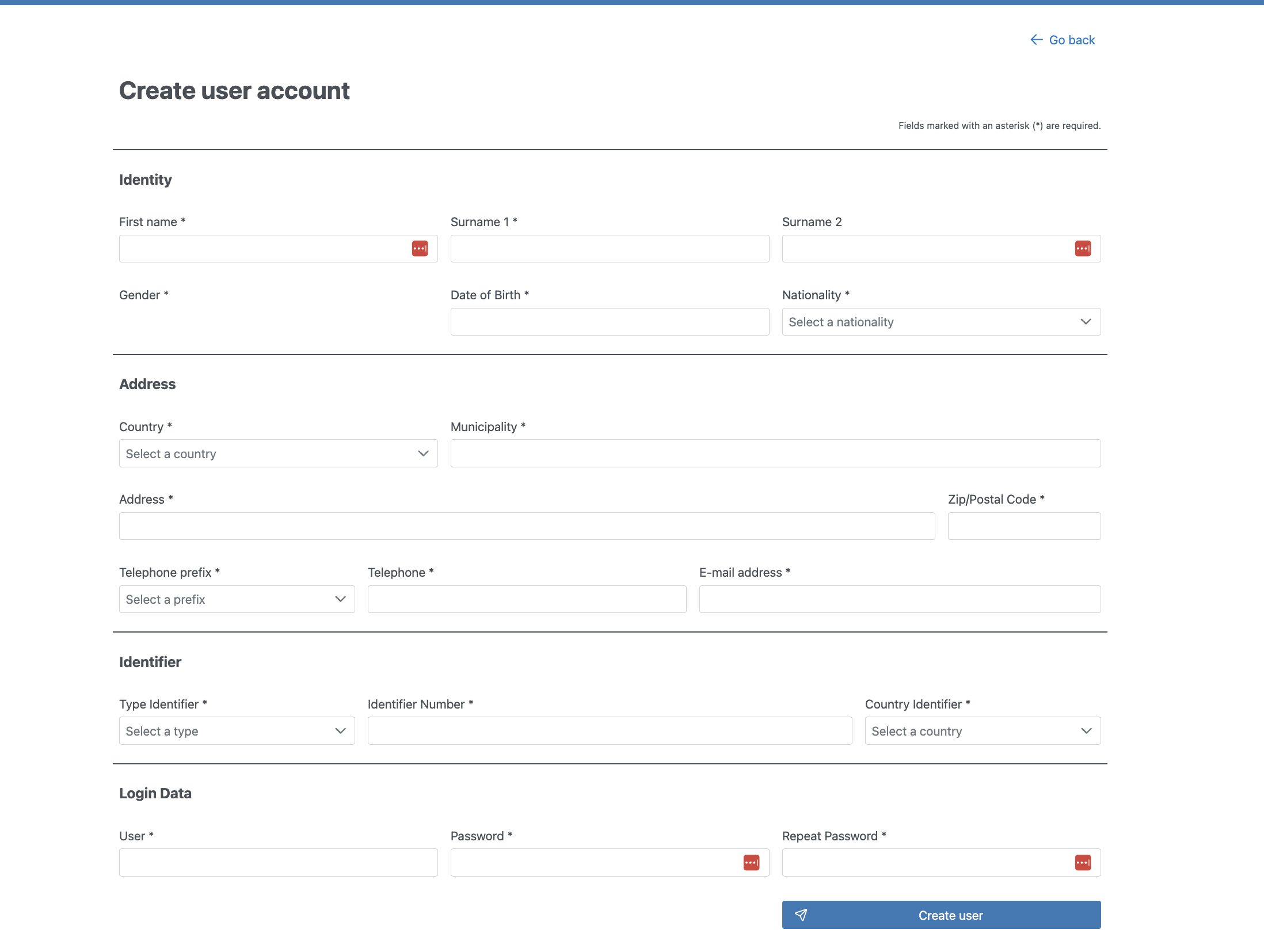The width and height of the screenshot is (1264, 952).
Task: Open the Country Identifier dropdown
Action: point(982,731)
